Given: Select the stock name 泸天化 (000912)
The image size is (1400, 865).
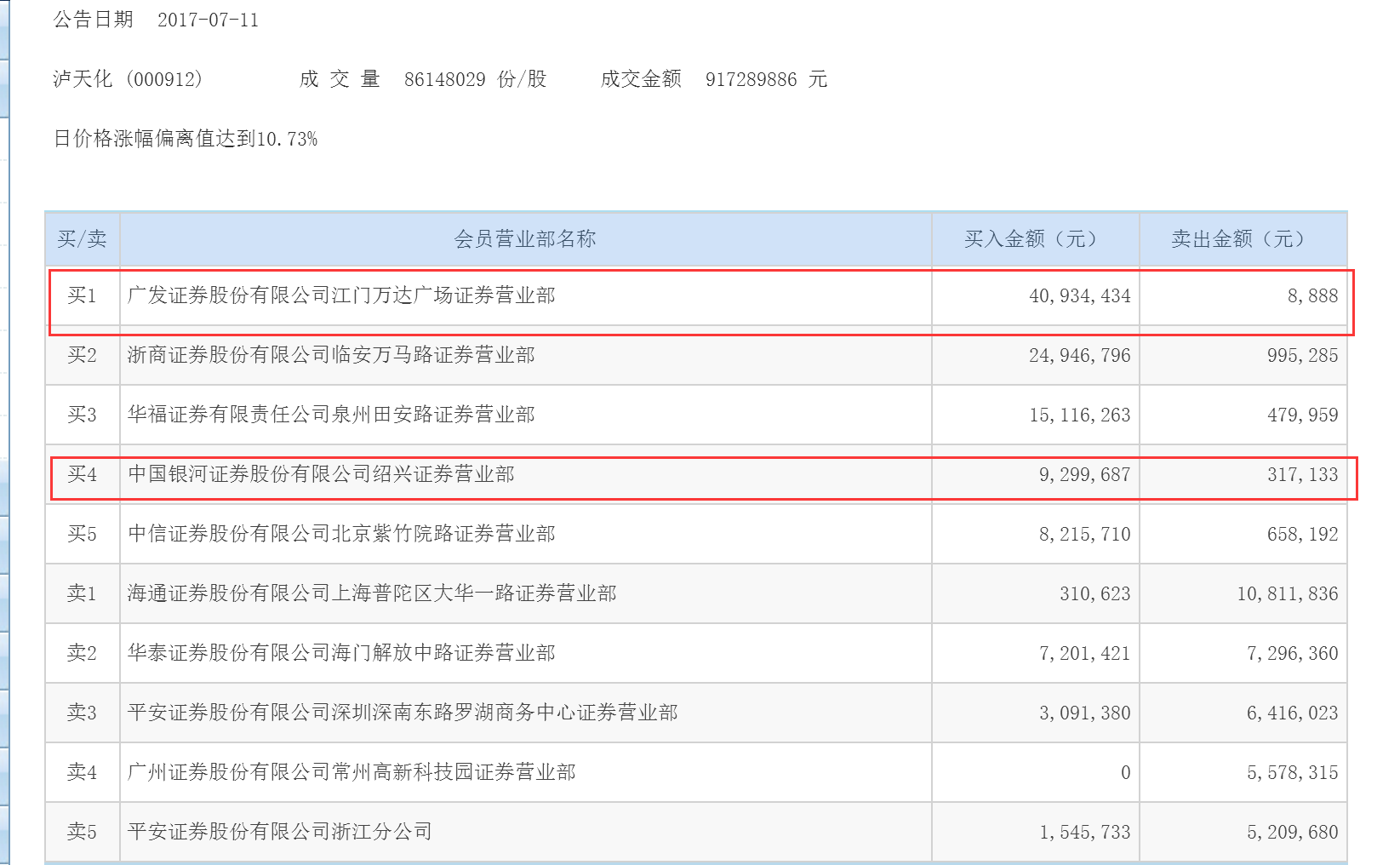Looking at the screenshot, I should 129,79.
